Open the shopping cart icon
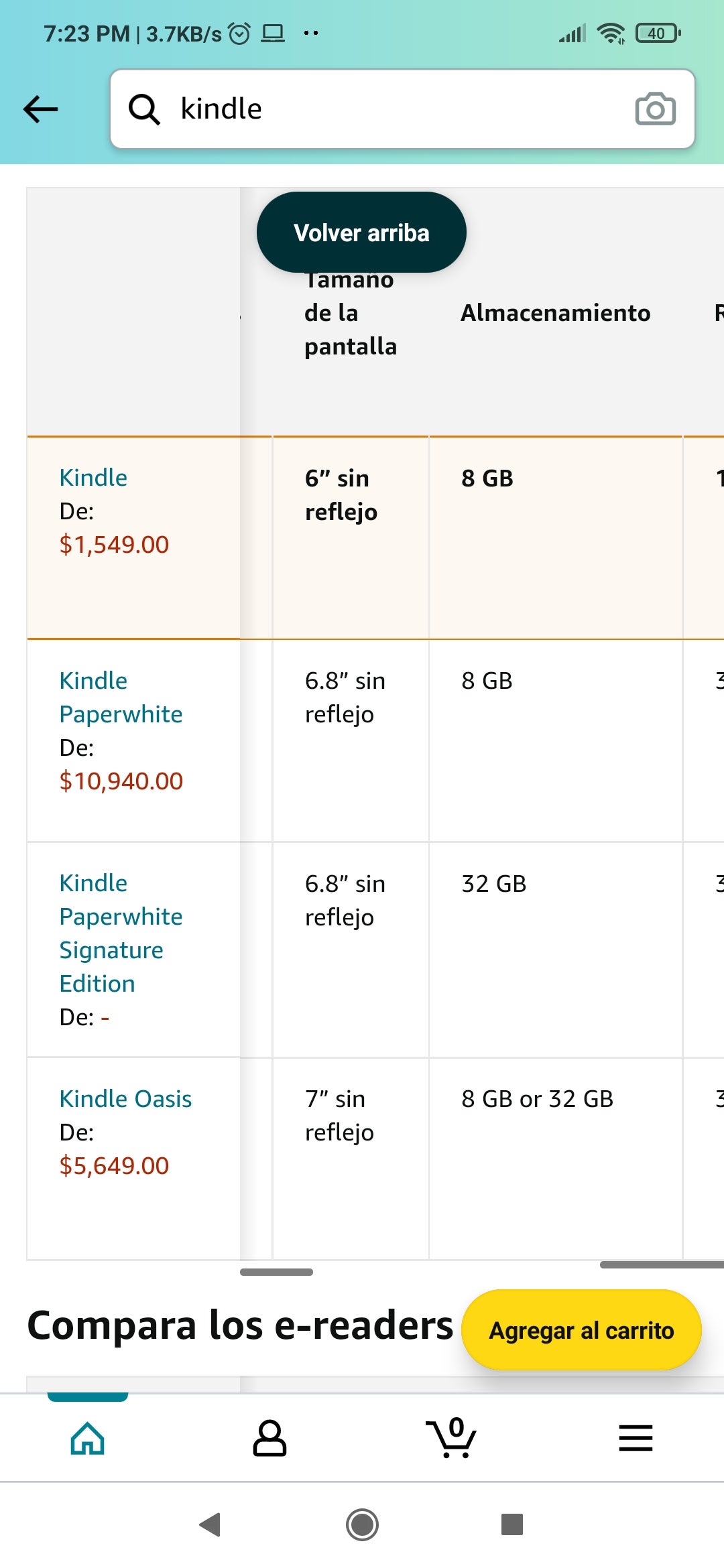This screenshot has width=724, height=1568. point(451,1438)
